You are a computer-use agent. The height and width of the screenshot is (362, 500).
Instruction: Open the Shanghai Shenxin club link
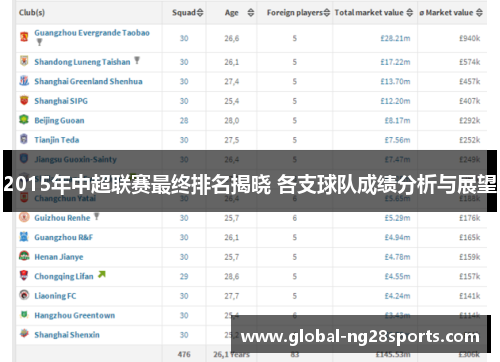point(67,335)
